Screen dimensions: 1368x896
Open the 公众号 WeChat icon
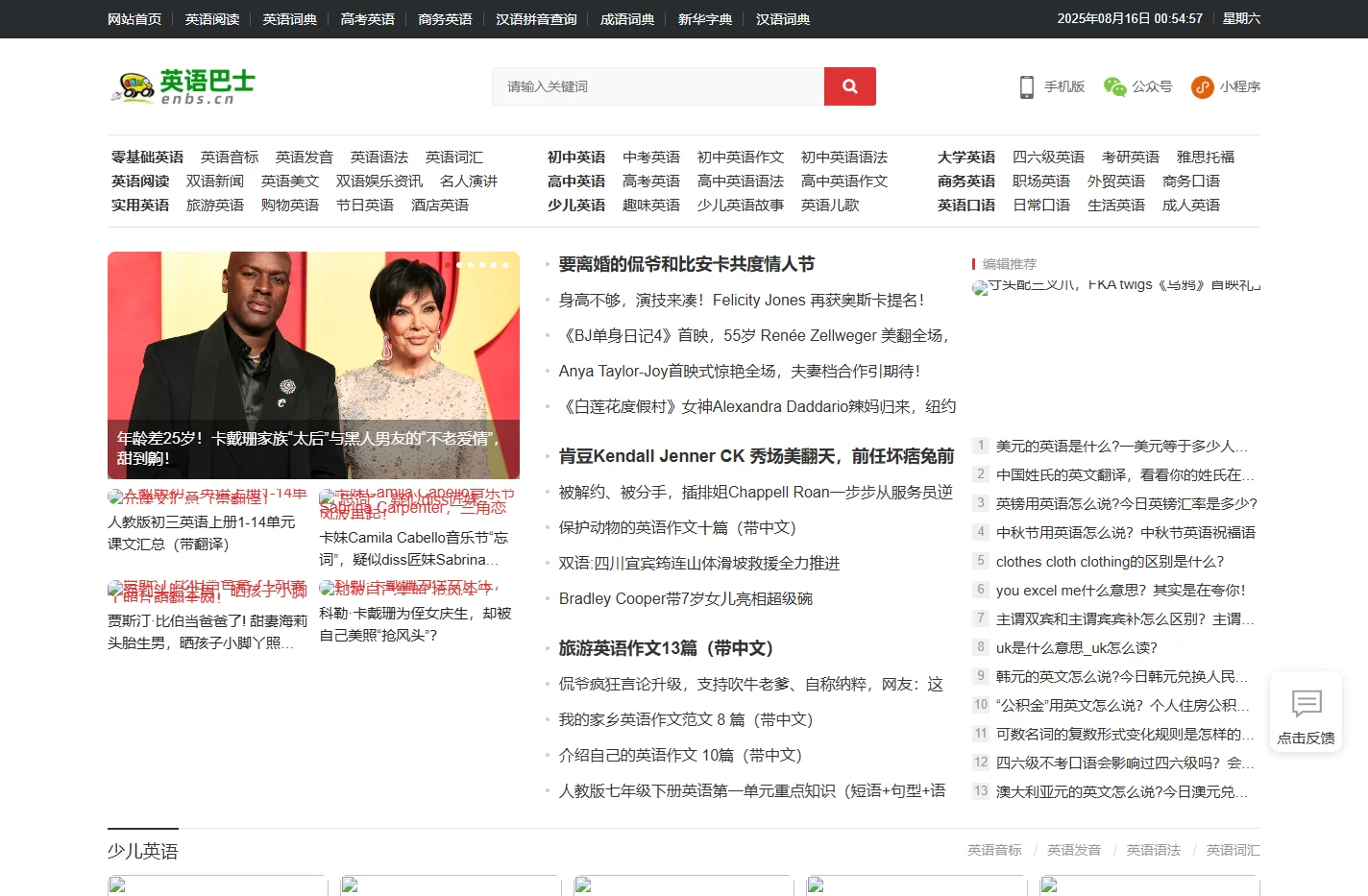point(1114,87)
